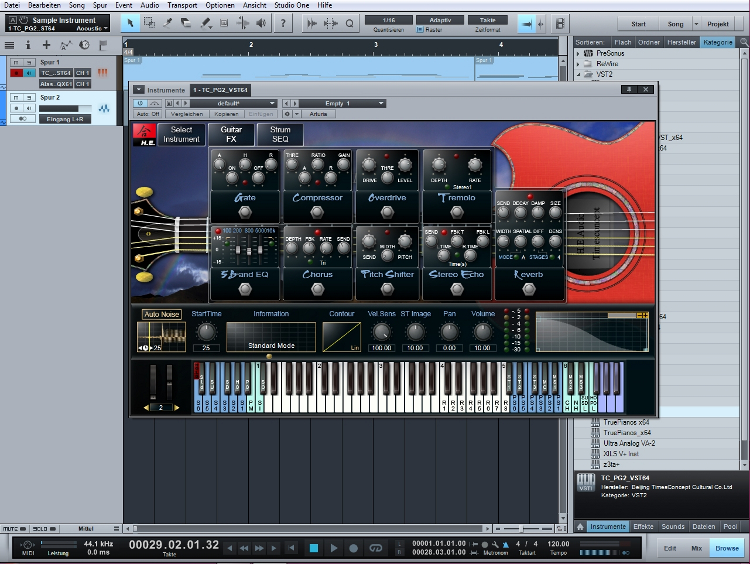Select the range selection tool
Image resolution: width=750 pixels, height=564 pixels.
149,23
